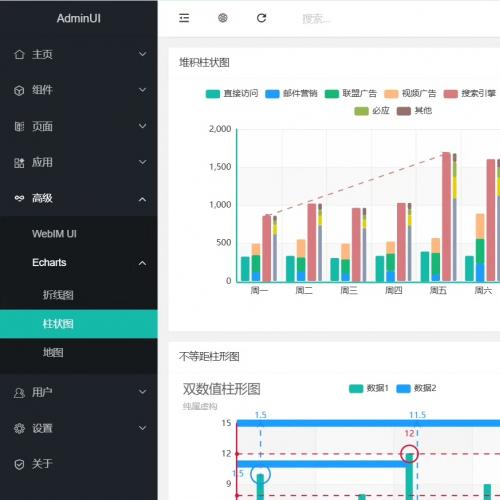This screenshot has width=500, height=500.
Task: Expand the 页面 chevron arrow
Action: click(x=142, y=126)
